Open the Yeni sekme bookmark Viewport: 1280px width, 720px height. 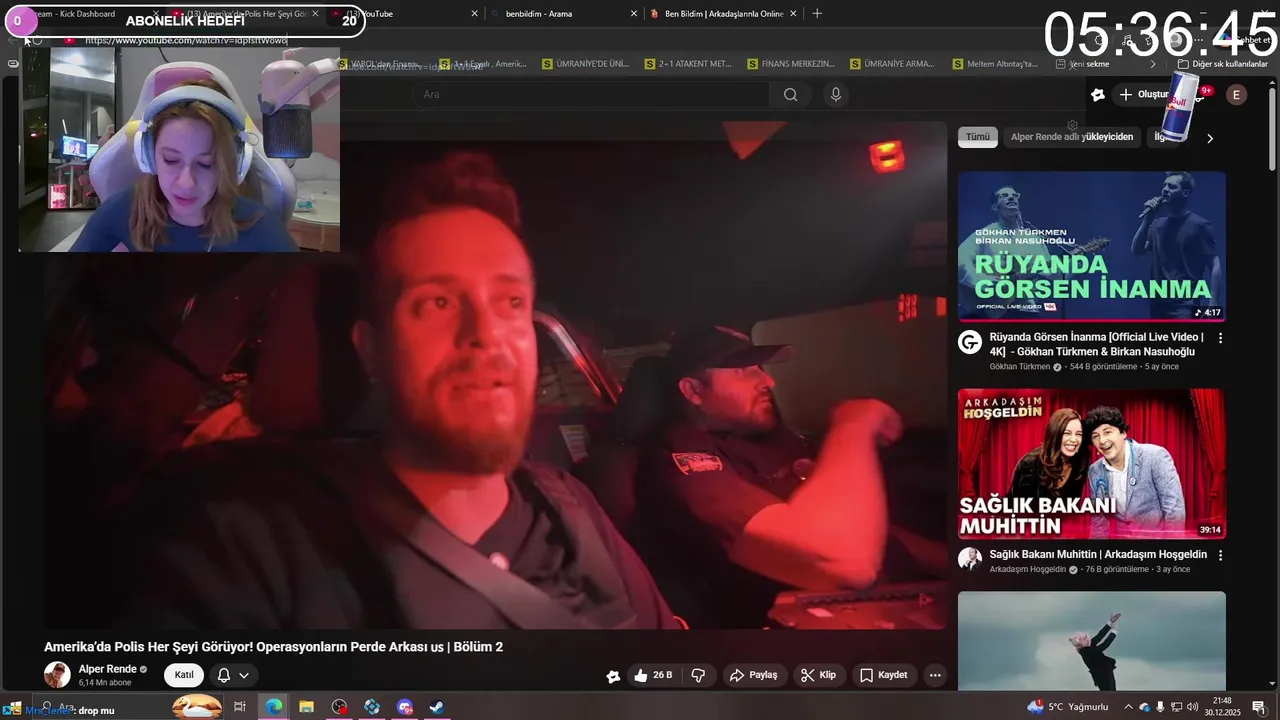[1082, 64]
